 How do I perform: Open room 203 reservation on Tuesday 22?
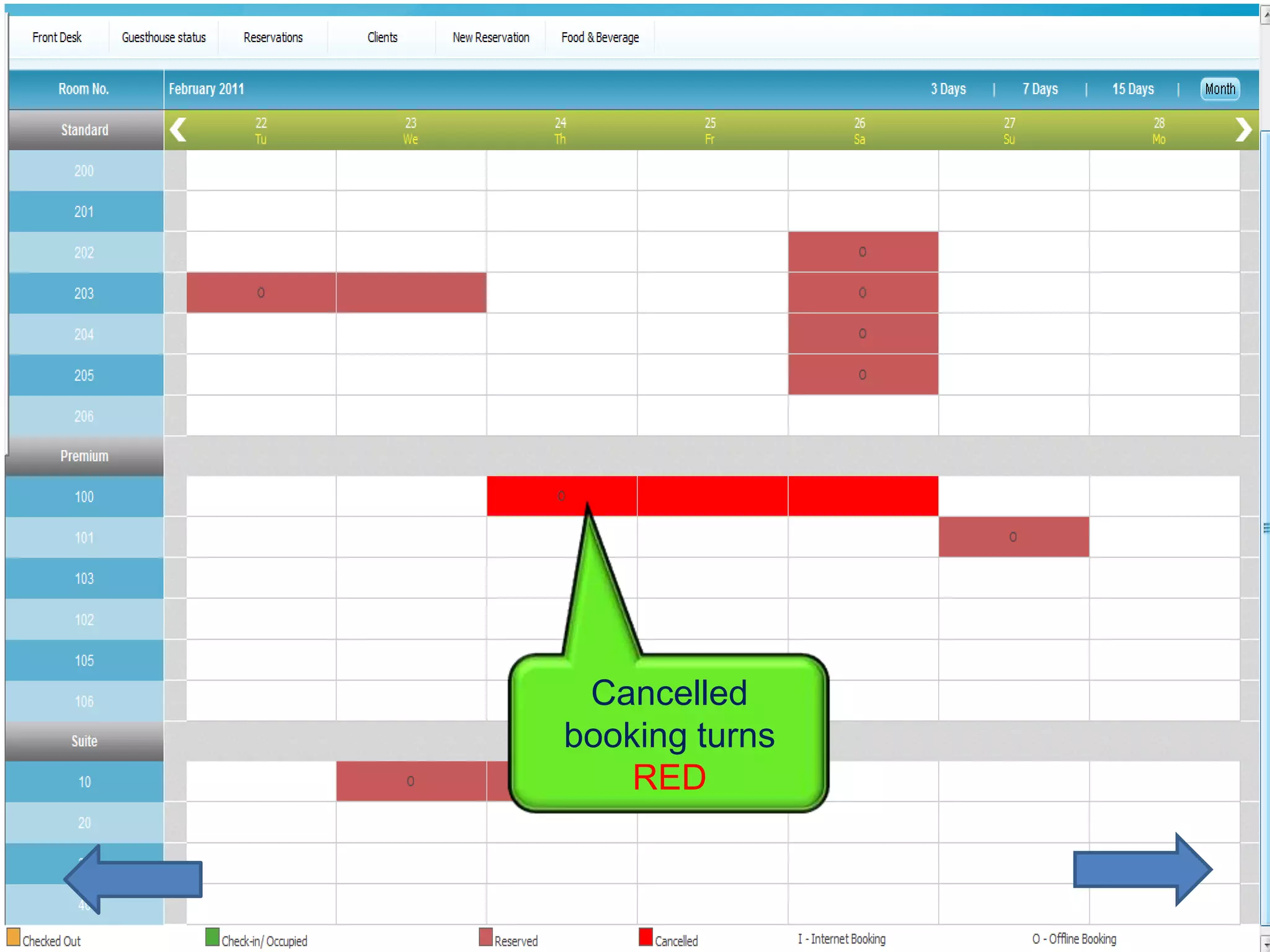point(261,293)
